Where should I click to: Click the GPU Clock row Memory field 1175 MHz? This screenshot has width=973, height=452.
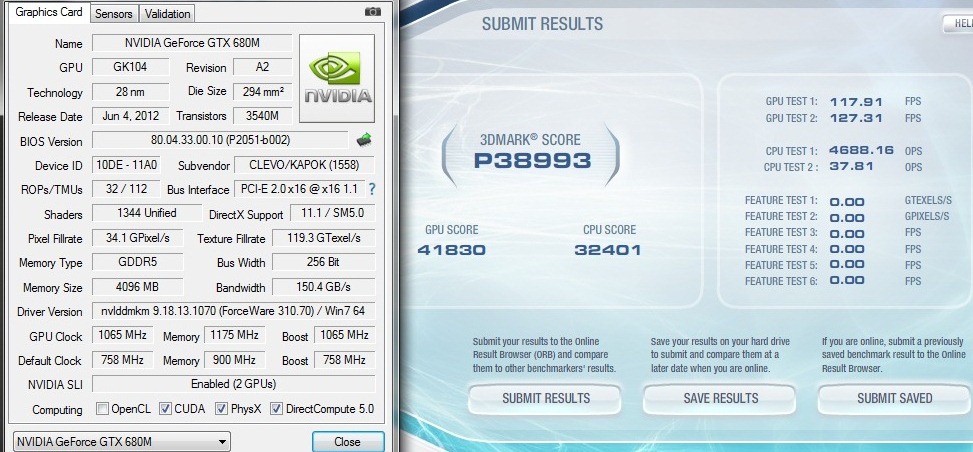(234, 335)
